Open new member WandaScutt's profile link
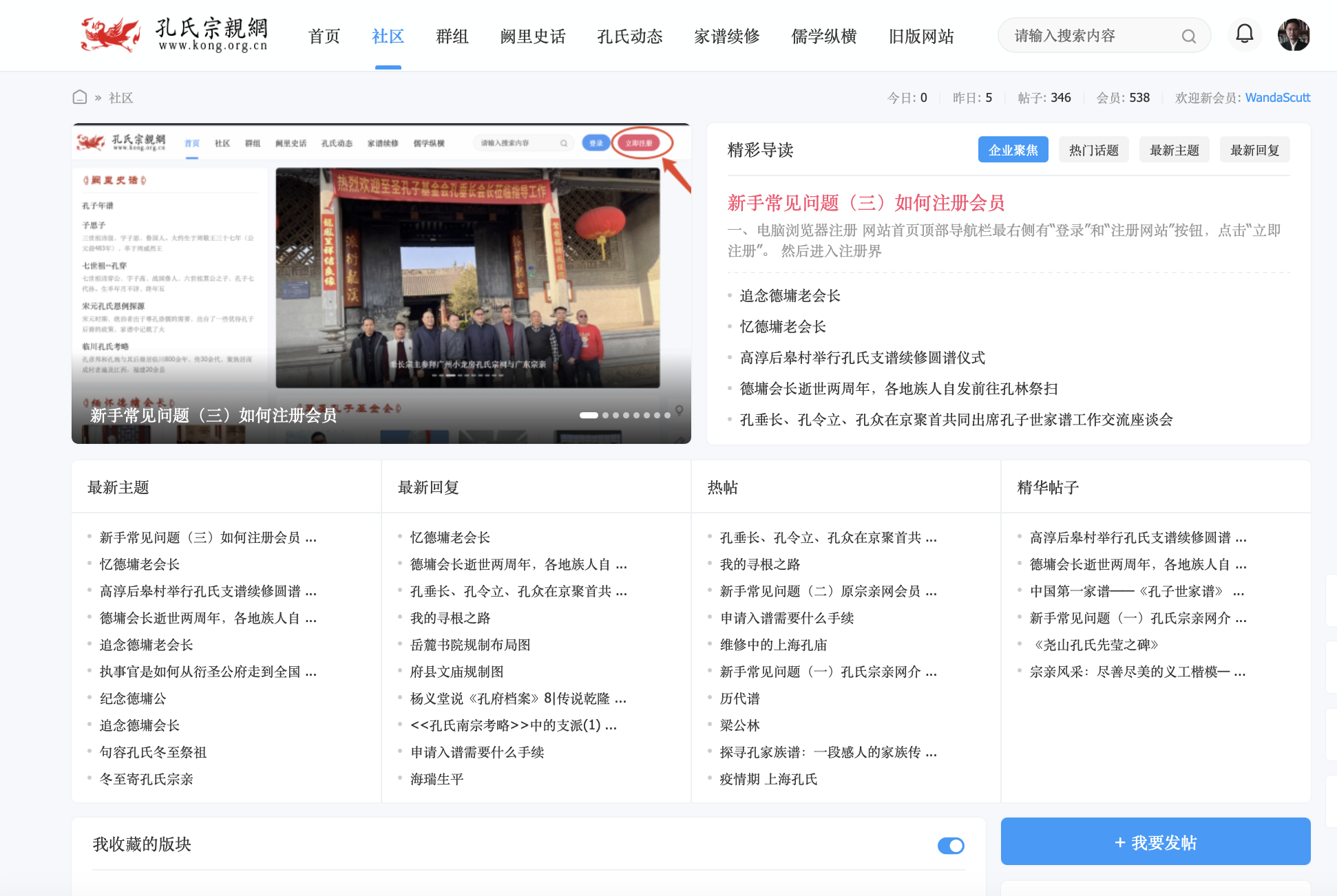Screen dimensions: 1337x896 point(1277,98)
